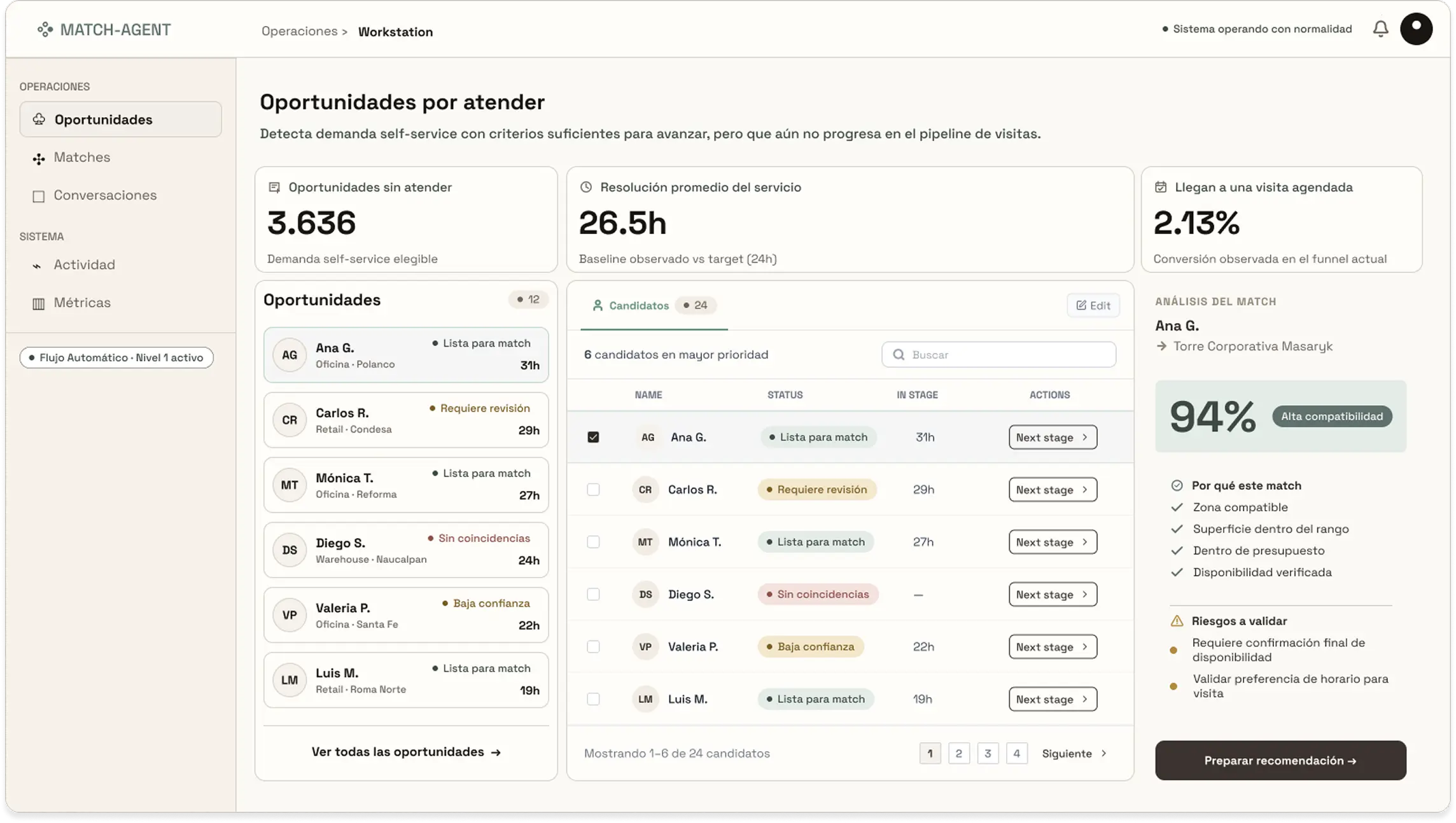Open the notifications bell

pos(1380,29)
